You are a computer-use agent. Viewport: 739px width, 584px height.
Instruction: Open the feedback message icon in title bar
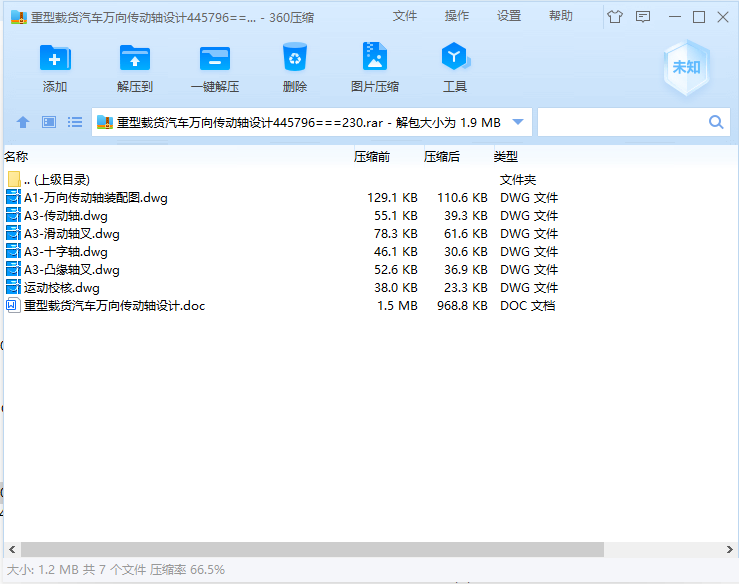pyautogui.click(x=643, y=17)
